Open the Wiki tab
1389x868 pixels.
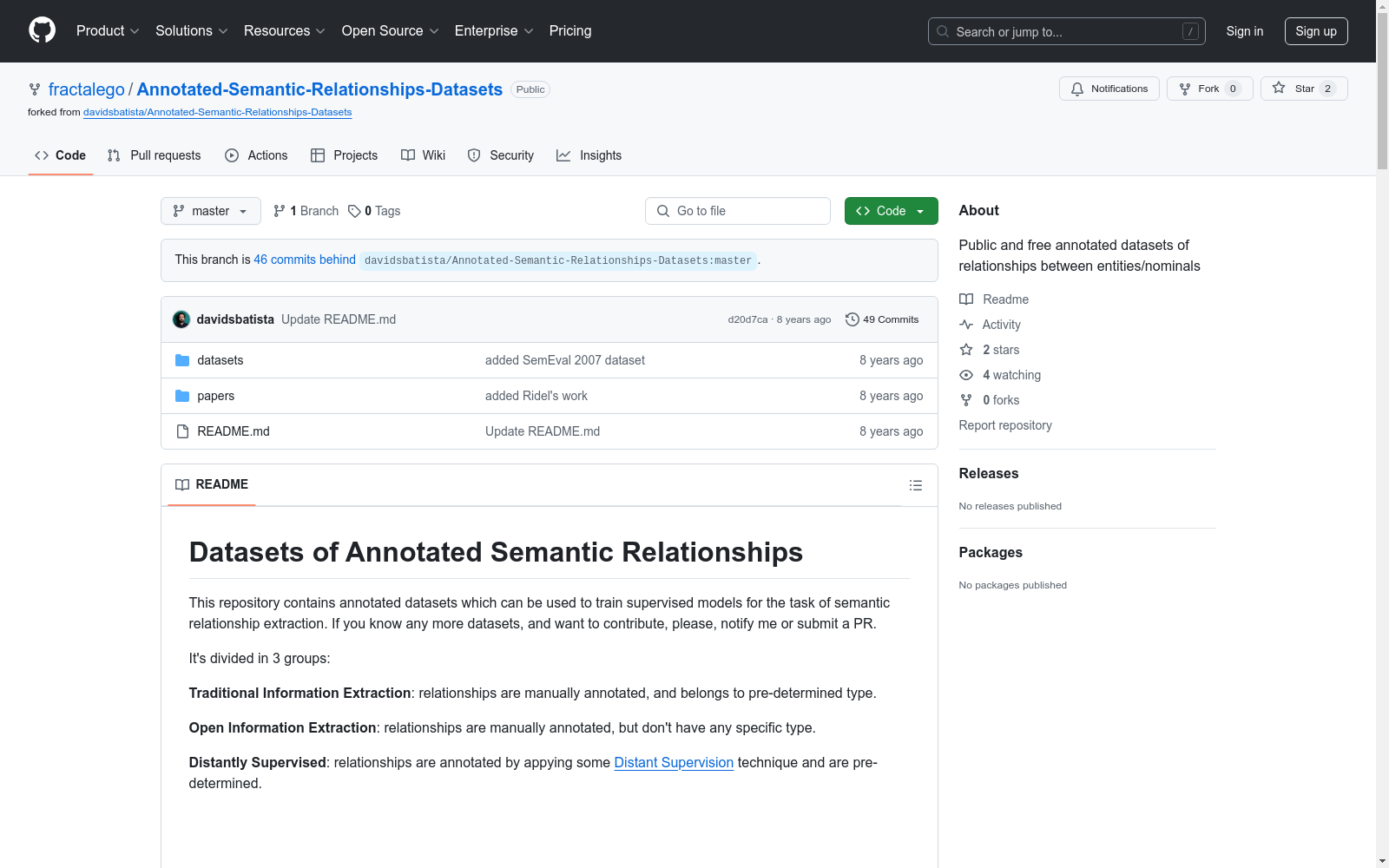coord(424,155)
